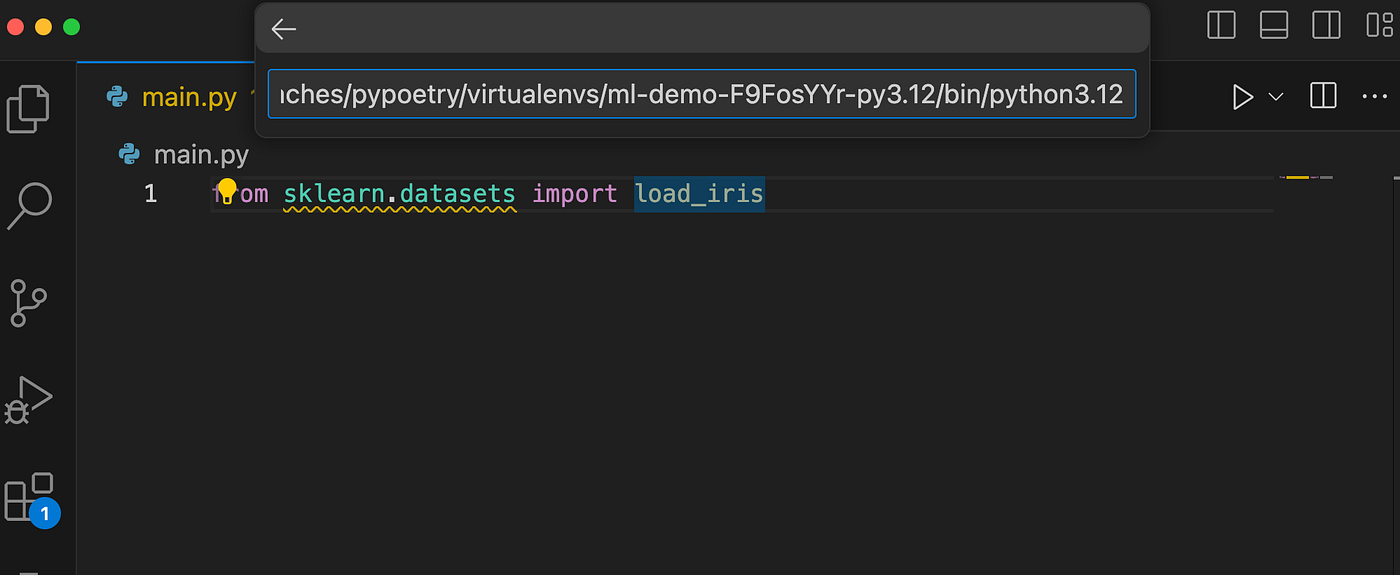Toggle the secondary side bar layout
1400x575 pixels.
pos(1326,25)
